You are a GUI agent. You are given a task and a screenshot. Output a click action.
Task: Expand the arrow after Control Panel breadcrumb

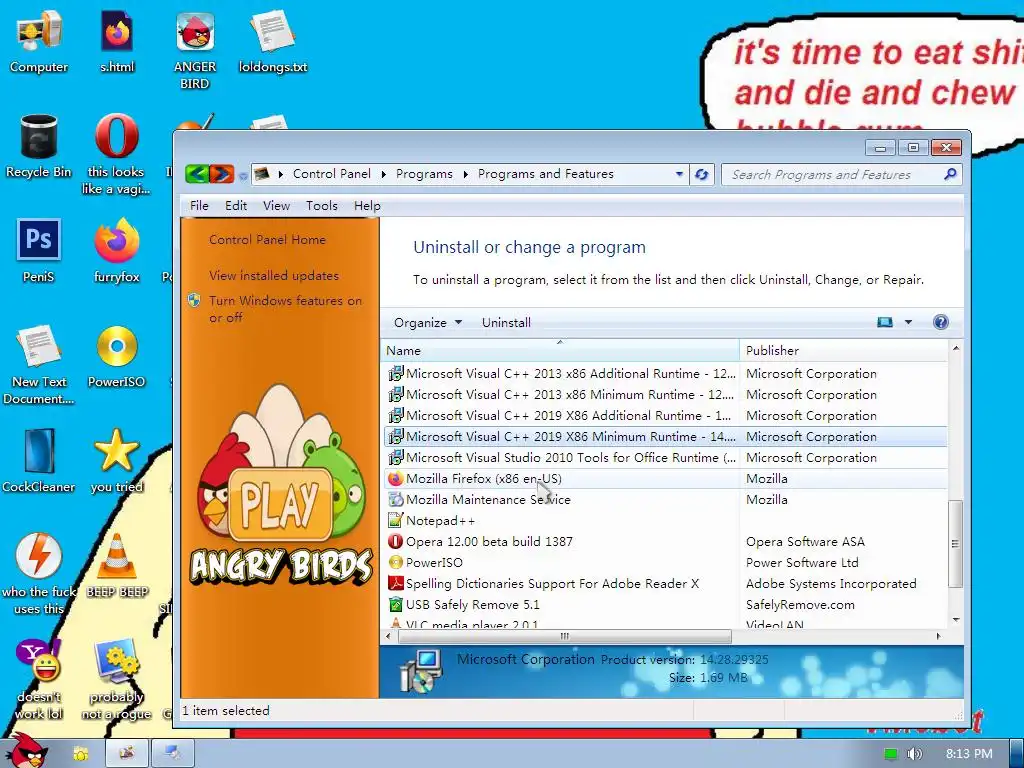point(383,174)
